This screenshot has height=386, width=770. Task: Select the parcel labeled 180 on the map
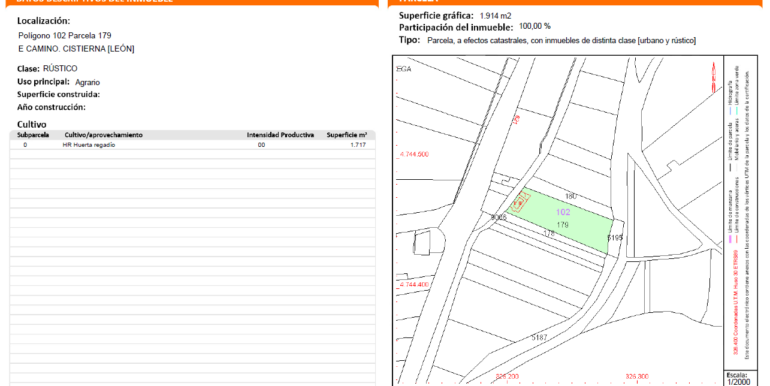pos(571,196)
